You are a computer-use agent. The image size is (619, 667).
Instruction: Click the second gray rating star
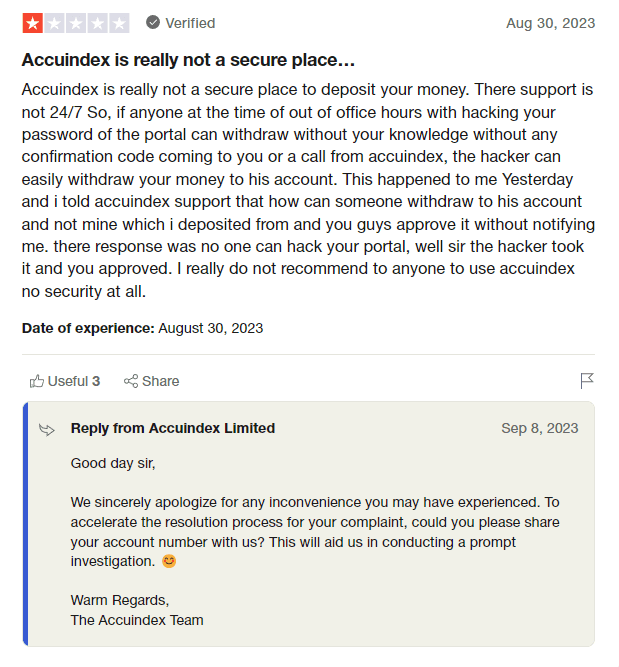(54, 22)
